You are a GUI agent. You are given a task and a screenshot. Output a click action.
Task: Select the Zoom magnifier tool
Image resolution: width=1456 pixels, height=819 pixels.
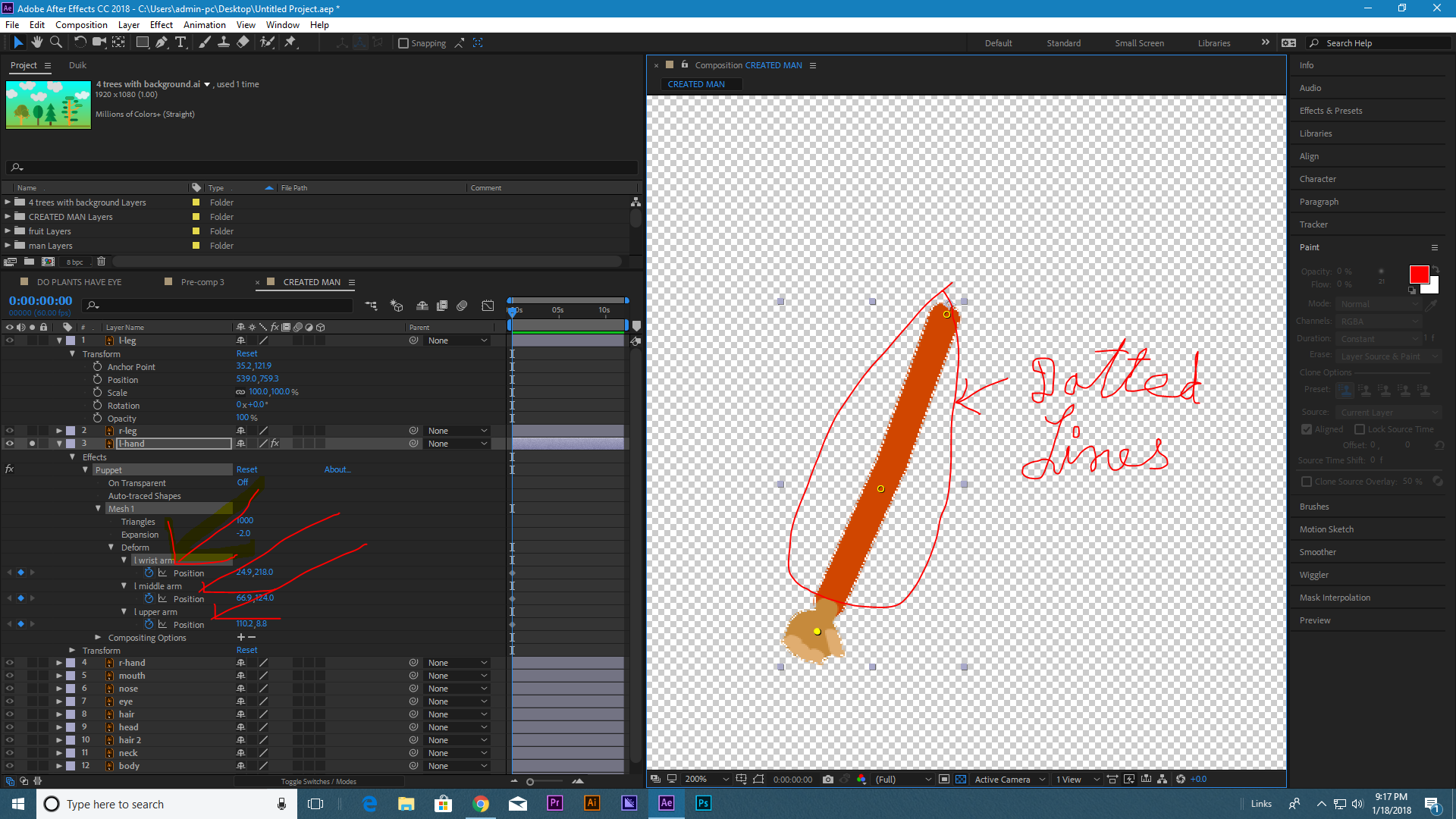point(55,42)
